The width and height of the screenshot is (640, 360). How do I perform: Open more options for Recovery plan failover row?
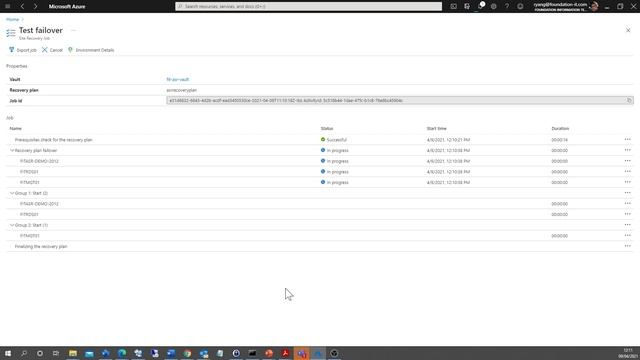click(x=627, y=150)
